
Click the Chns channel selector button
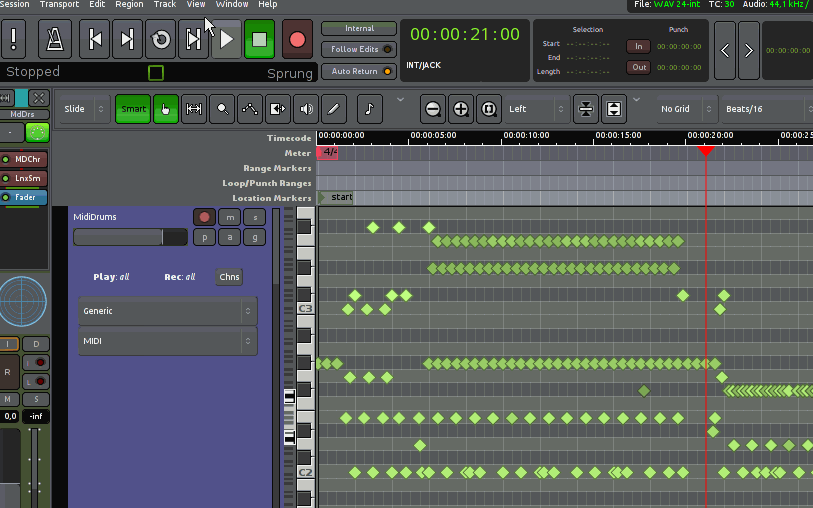point(229,277)
